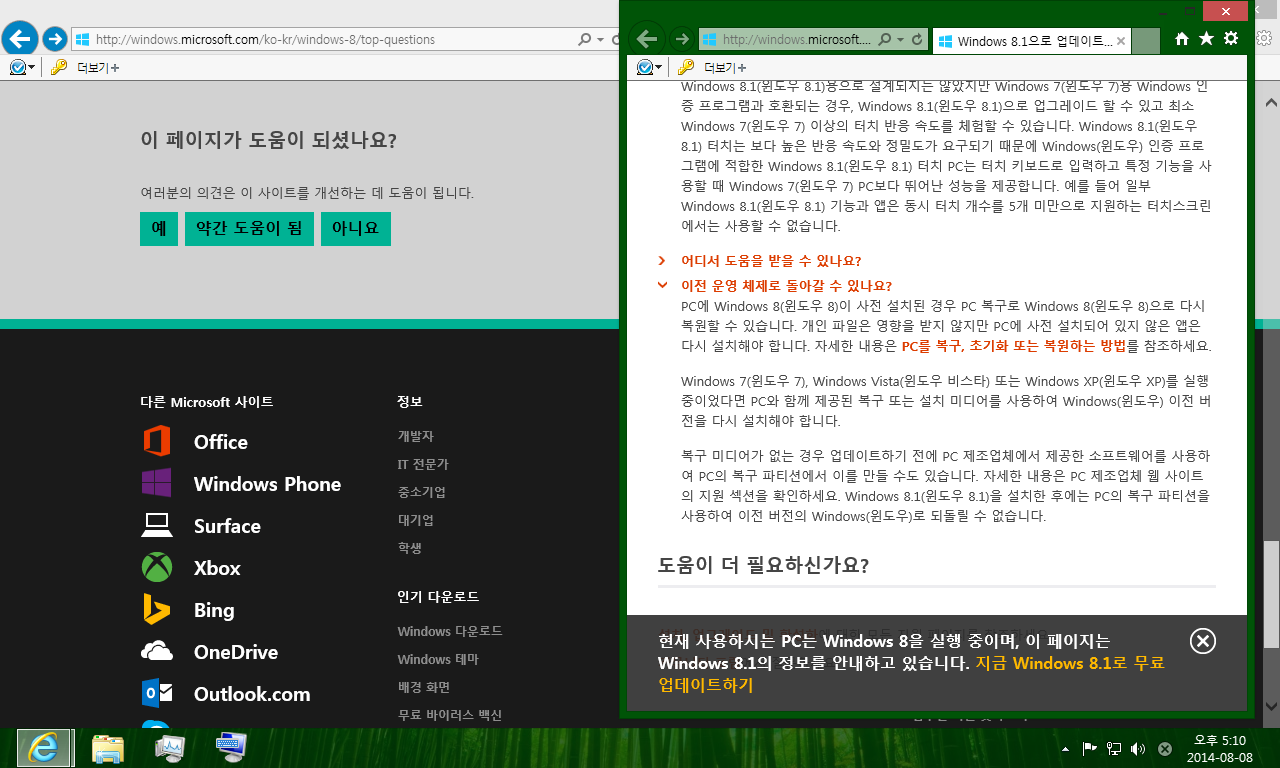Click the background window address bar URL
This screenshot has height=768, width=1280.
266,40
